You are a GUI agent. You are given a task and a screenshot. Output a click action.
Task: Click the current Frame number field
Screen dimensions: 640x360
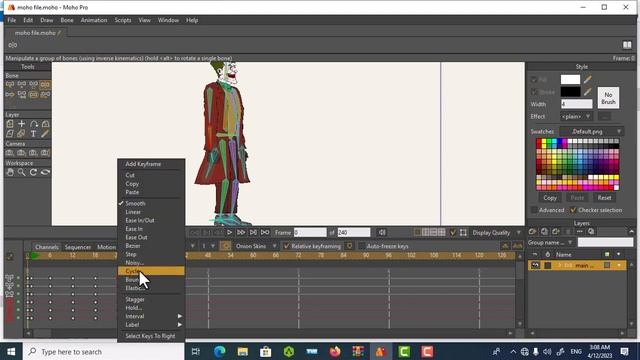(310, 233)
